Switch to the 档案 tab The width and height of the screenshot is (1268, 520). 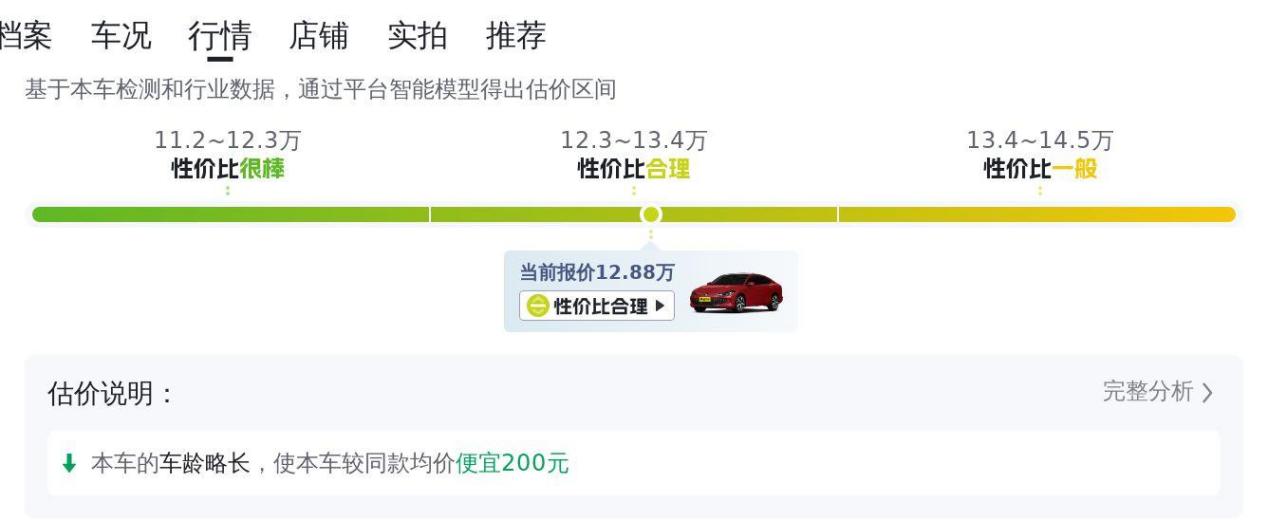pyautogui.click(x=25, y=36)
